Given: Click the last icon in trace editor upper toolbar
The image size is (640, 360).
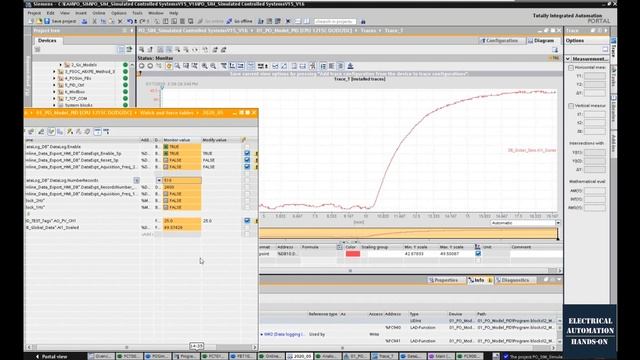Looking at the screenshot, I should pos(224,49).
